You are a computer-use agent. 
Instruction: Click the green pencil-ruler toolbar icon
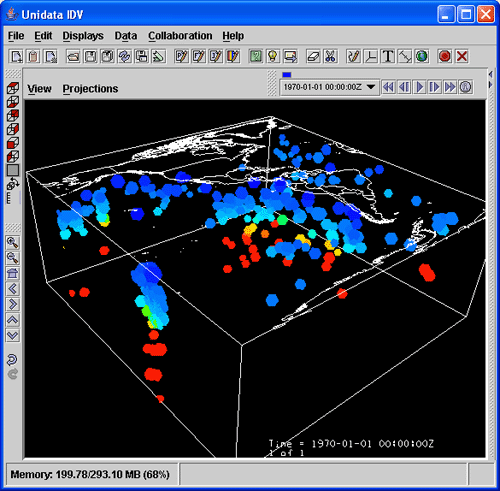tap(159, 56)
